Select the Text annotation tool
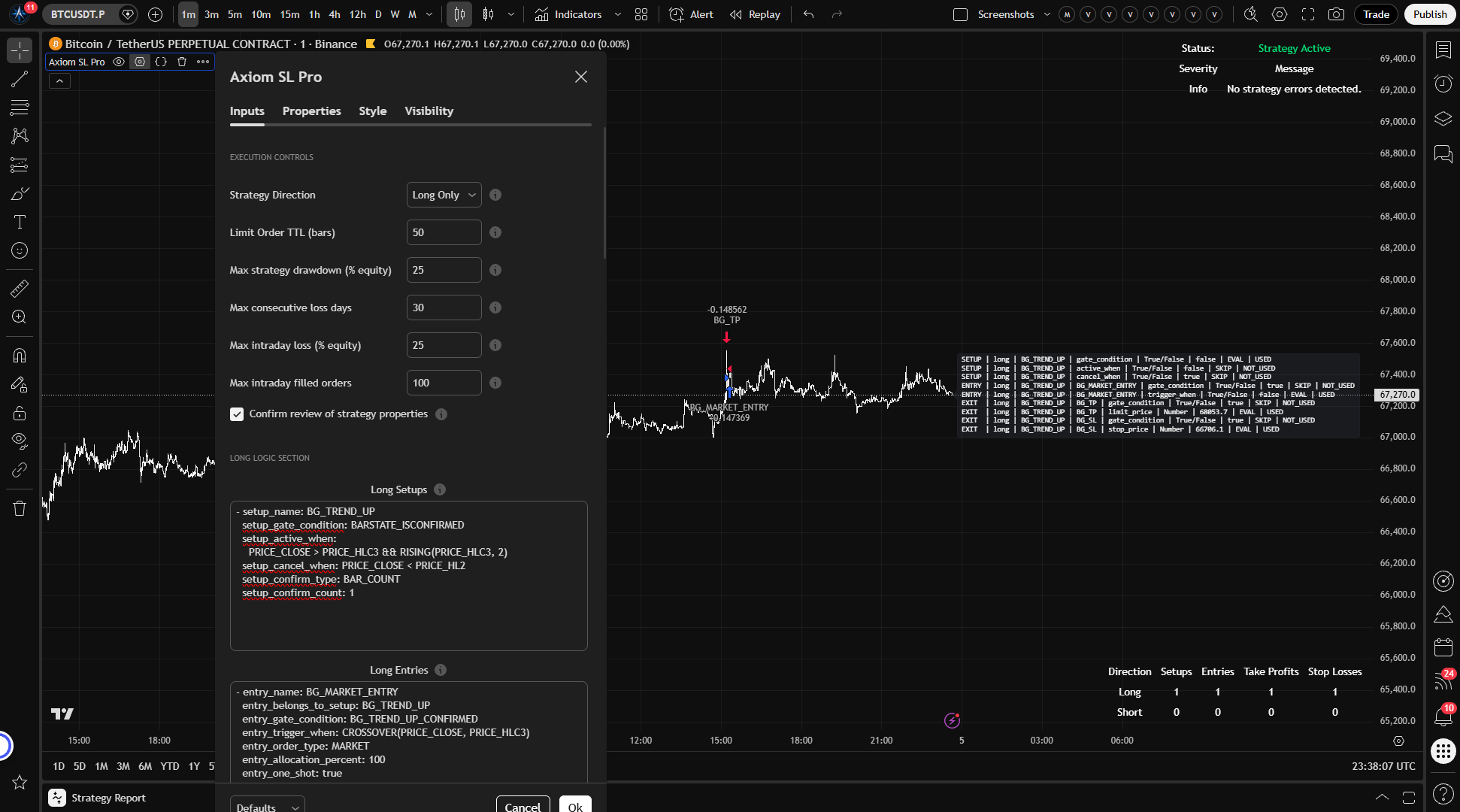 [x=20, y=222]
